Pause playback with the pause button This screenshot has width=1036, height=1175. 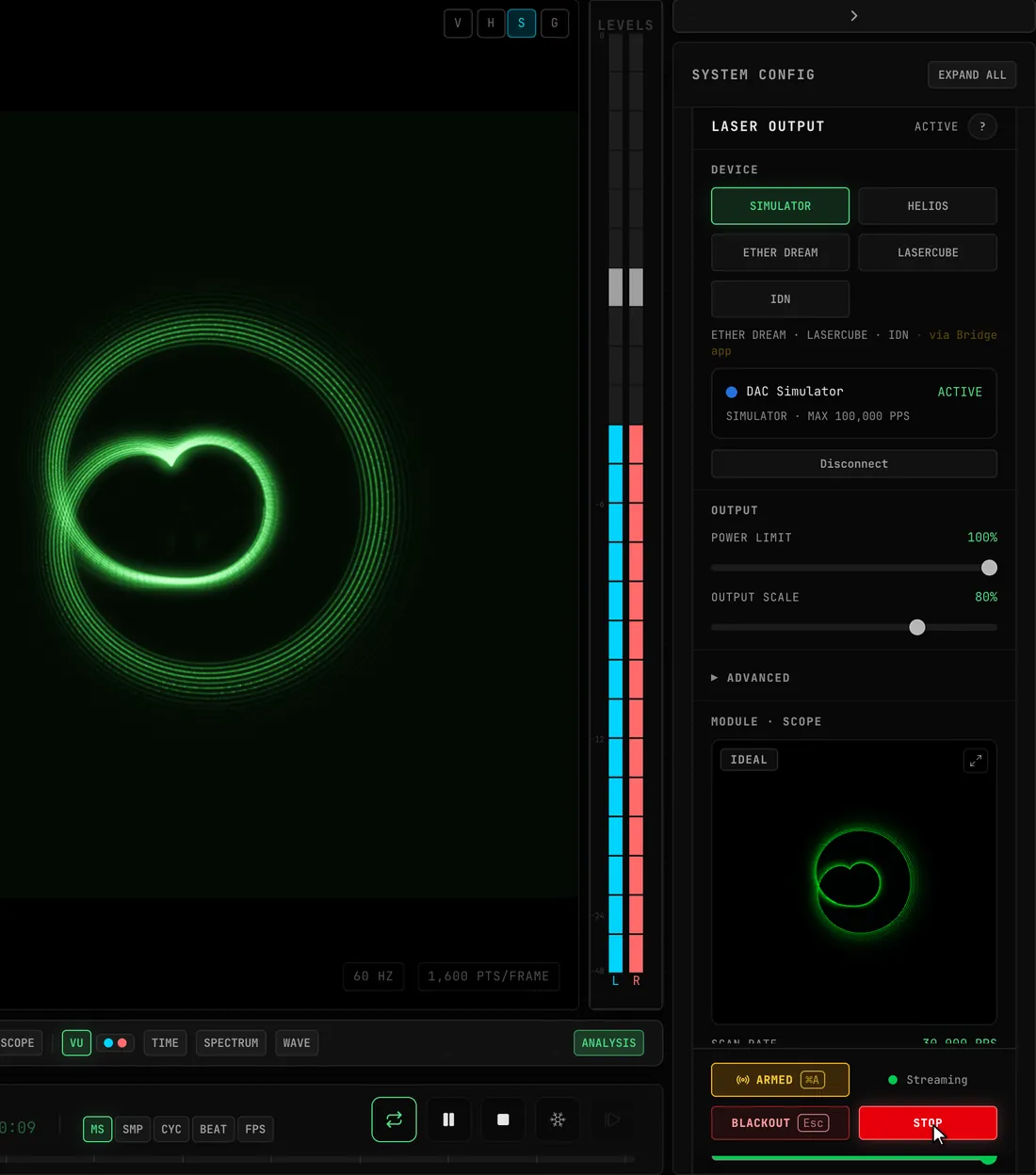pos(448,1119)
